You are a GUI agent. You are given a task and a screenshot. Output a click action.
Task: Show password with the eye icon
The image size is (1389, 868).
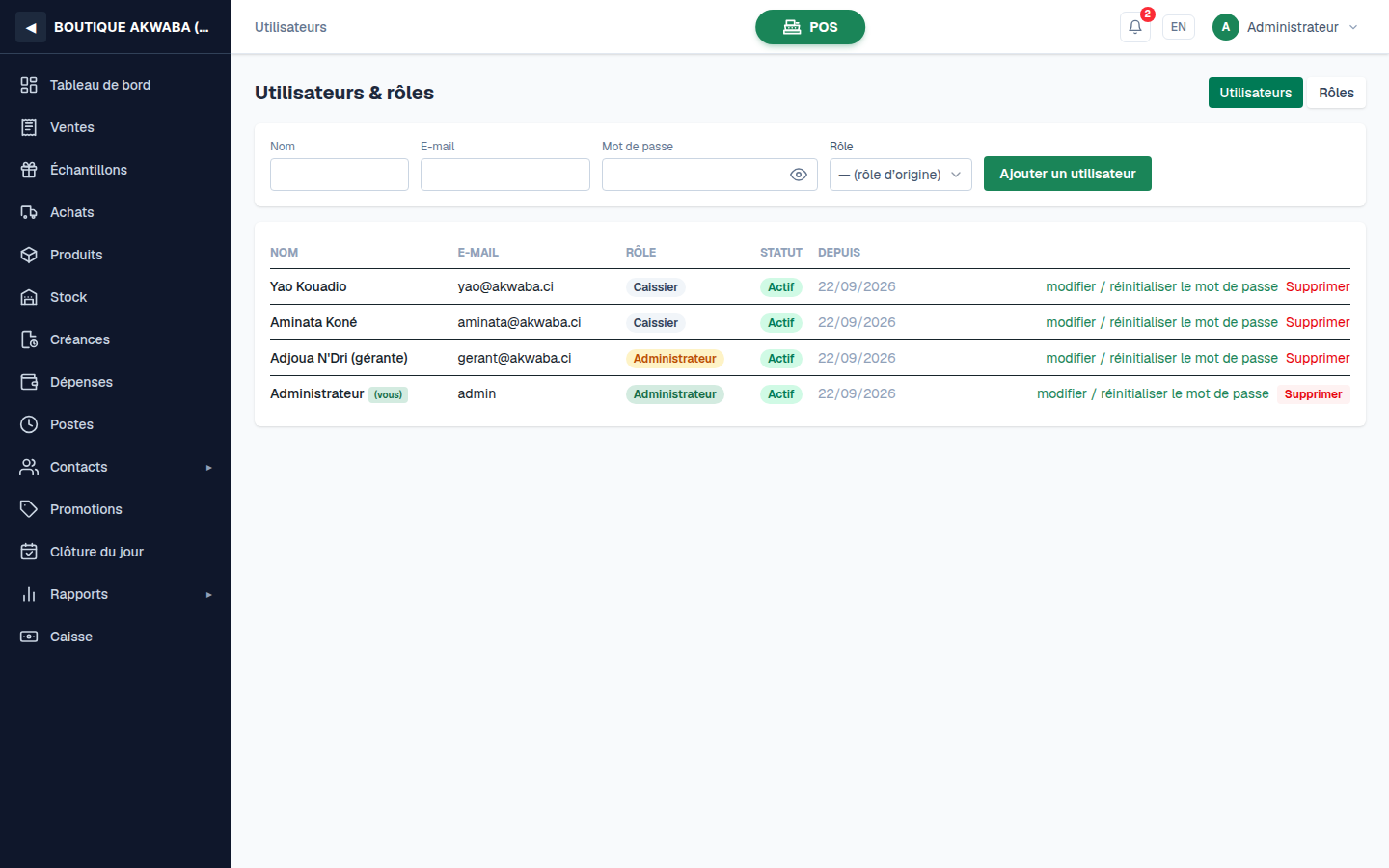click(799, 175)
